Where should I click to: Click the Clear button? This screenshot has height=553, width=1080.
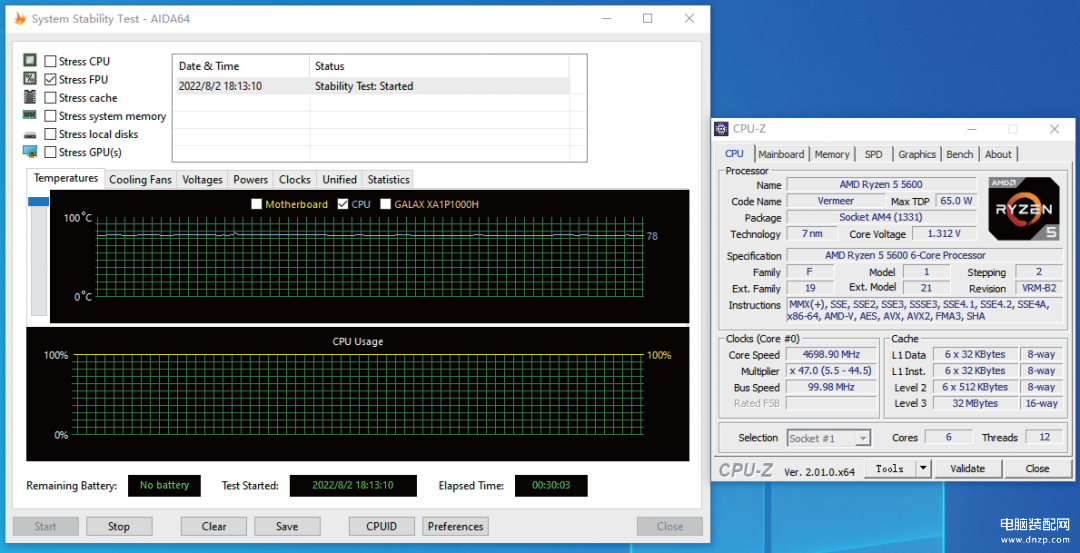click(x=214, y=526)
